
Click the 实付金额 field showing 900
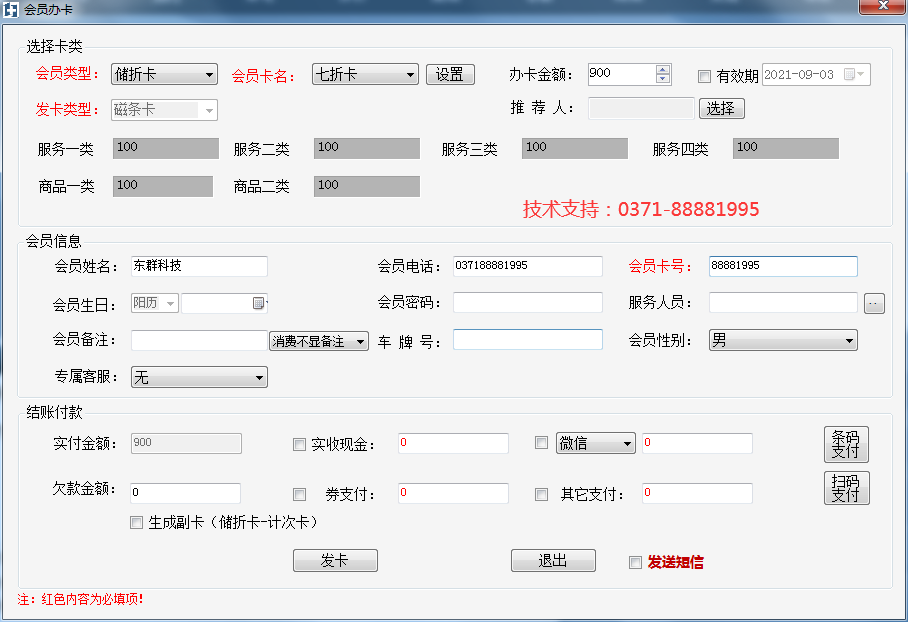click(x=186, y=444)
